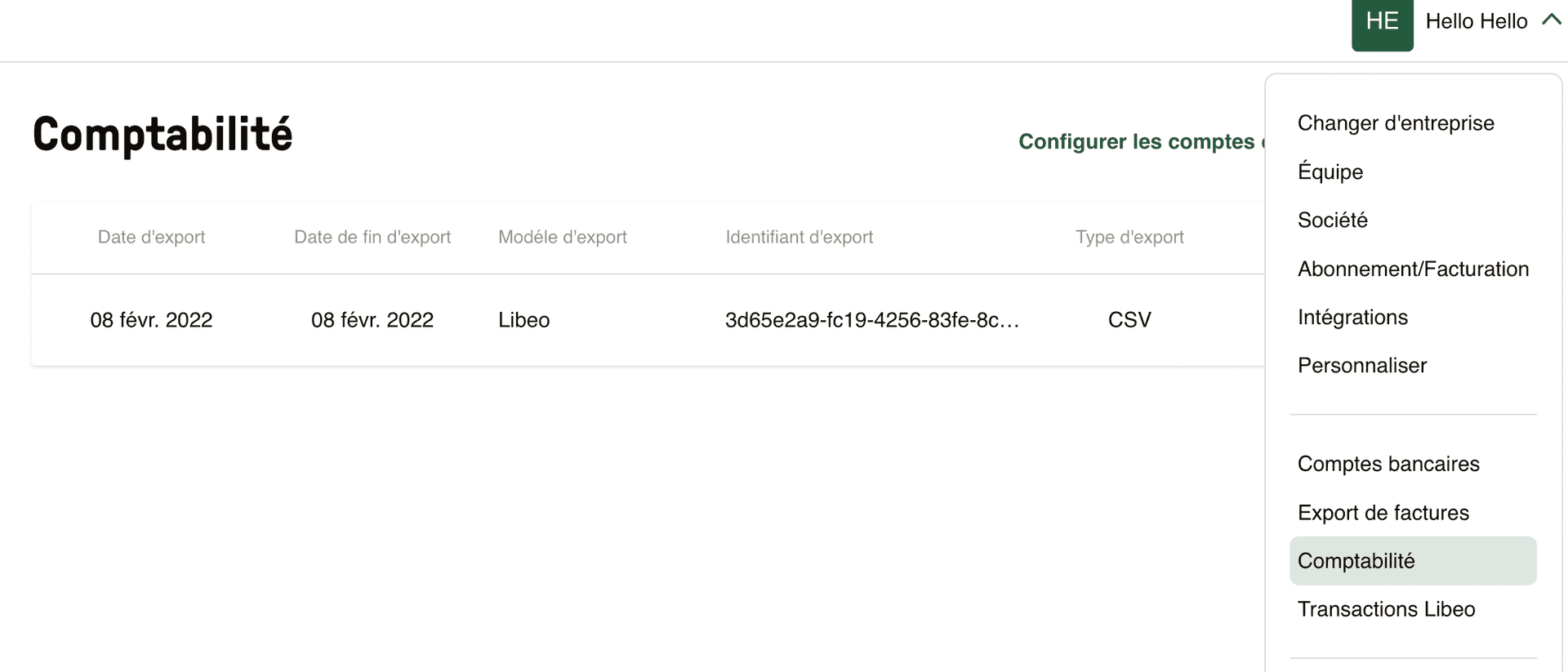Go to Export de factures
This screenshot has height=672, width=1568.
(x=1383, y=512)
